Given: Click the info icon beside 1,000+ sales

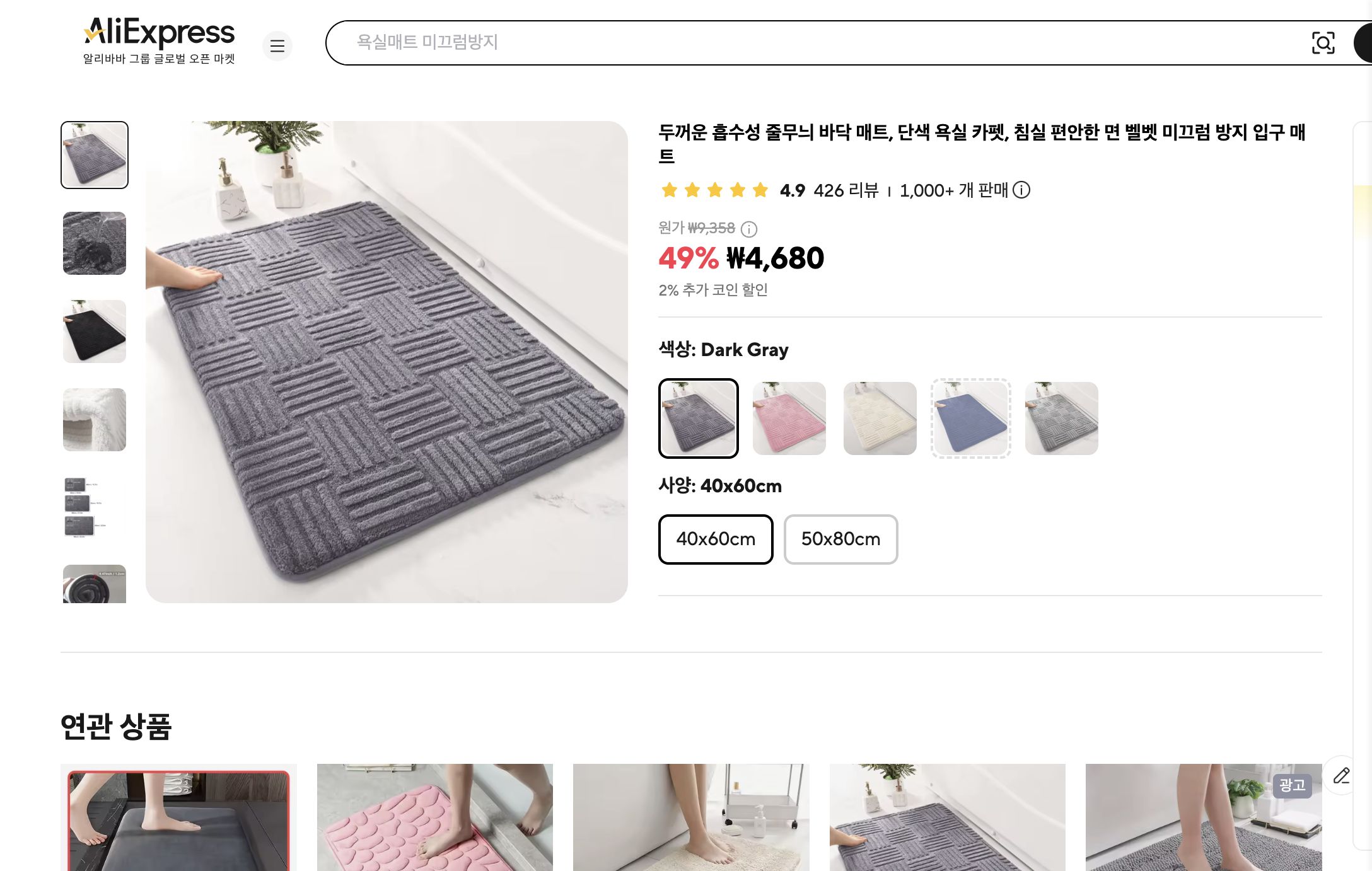Looking at the screenshot, I should pyautogui.click(x=1023, y=190).
